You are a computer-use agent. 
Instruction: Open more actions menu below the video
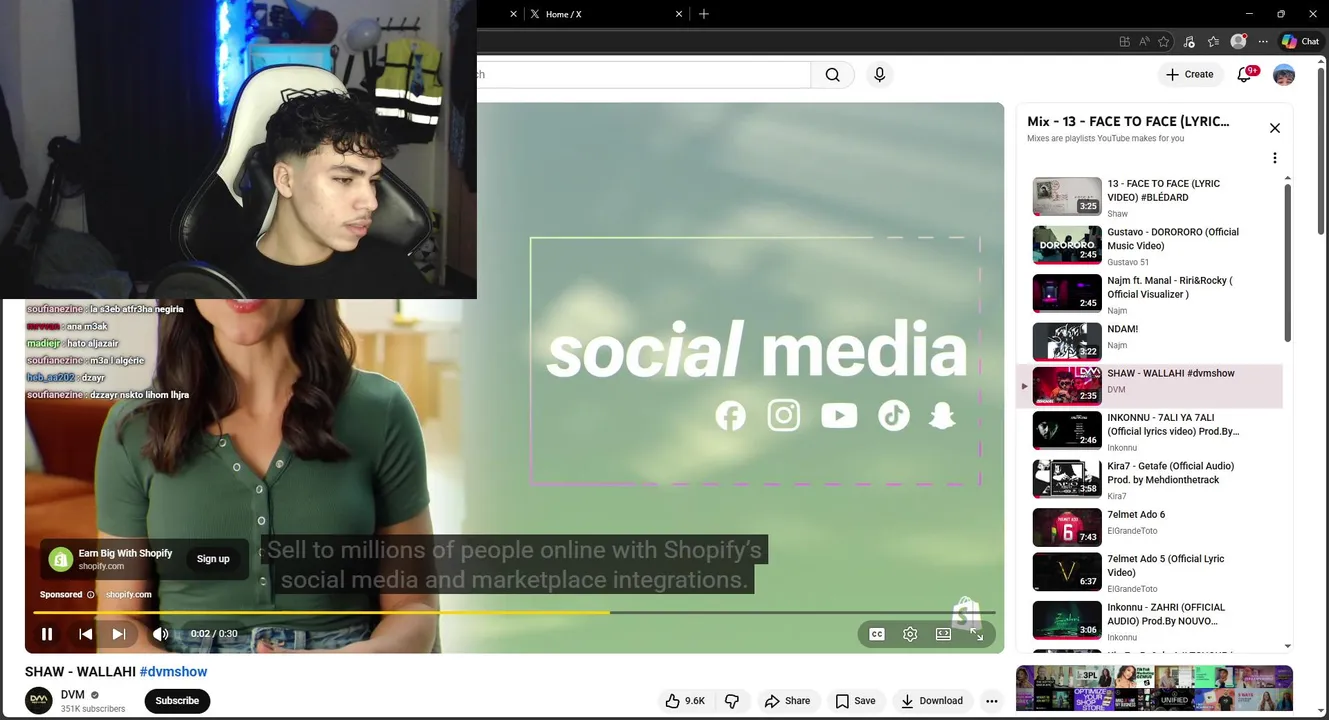[x=991, y=701]
